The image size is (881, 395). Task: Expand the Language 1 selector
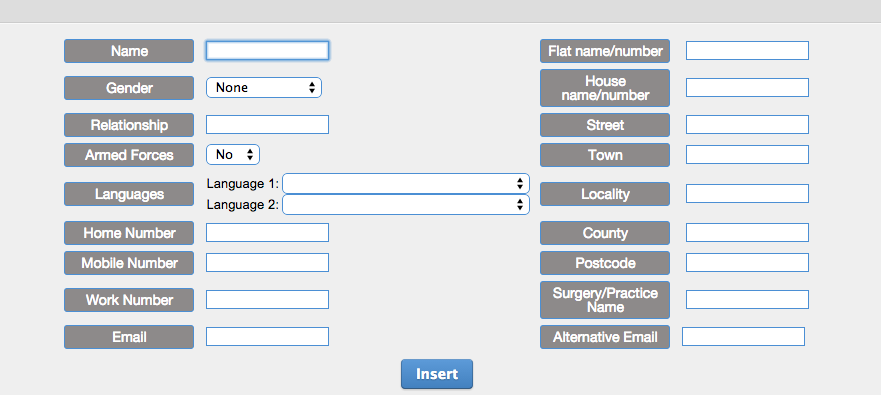coord(406,183)
